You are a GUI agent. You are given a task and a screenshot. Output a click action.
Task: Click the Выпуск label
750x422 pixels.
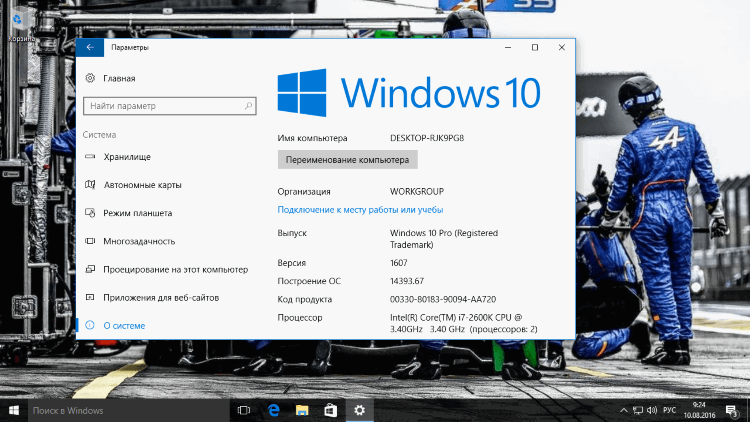tap(292, 233)
